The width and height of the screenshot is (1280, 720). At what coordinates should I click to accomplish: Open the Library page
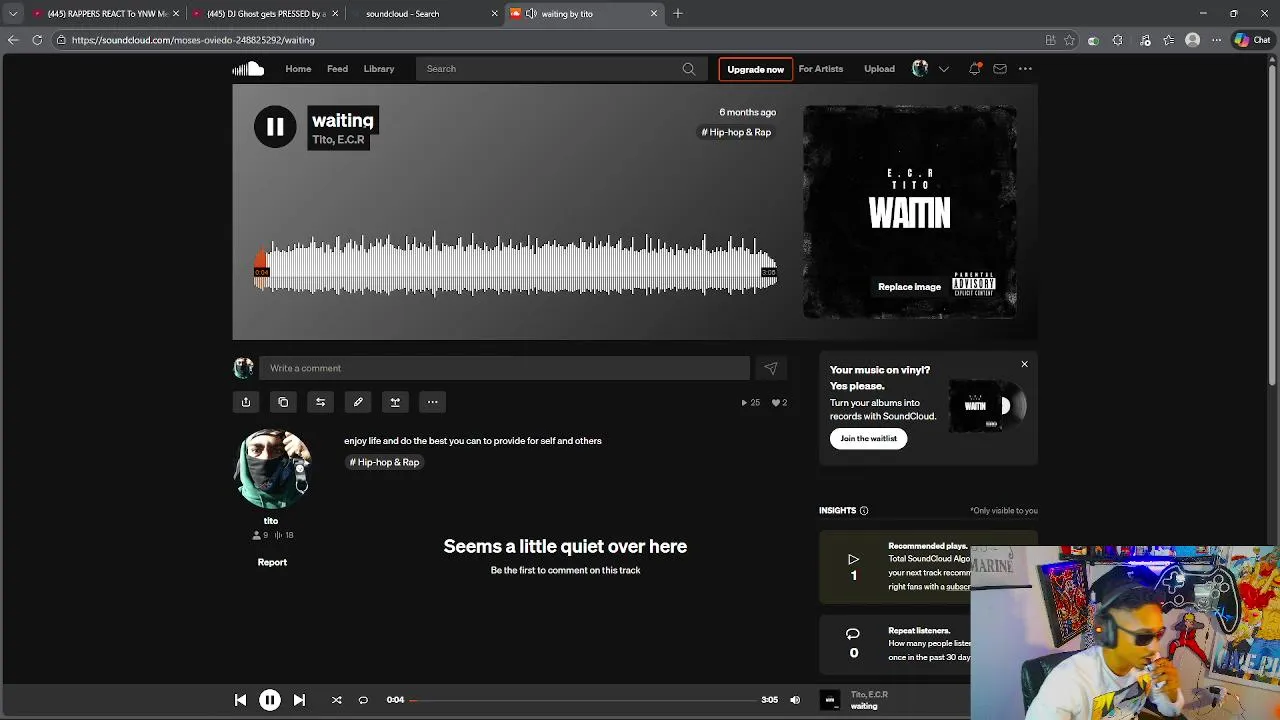click(379, 69)
